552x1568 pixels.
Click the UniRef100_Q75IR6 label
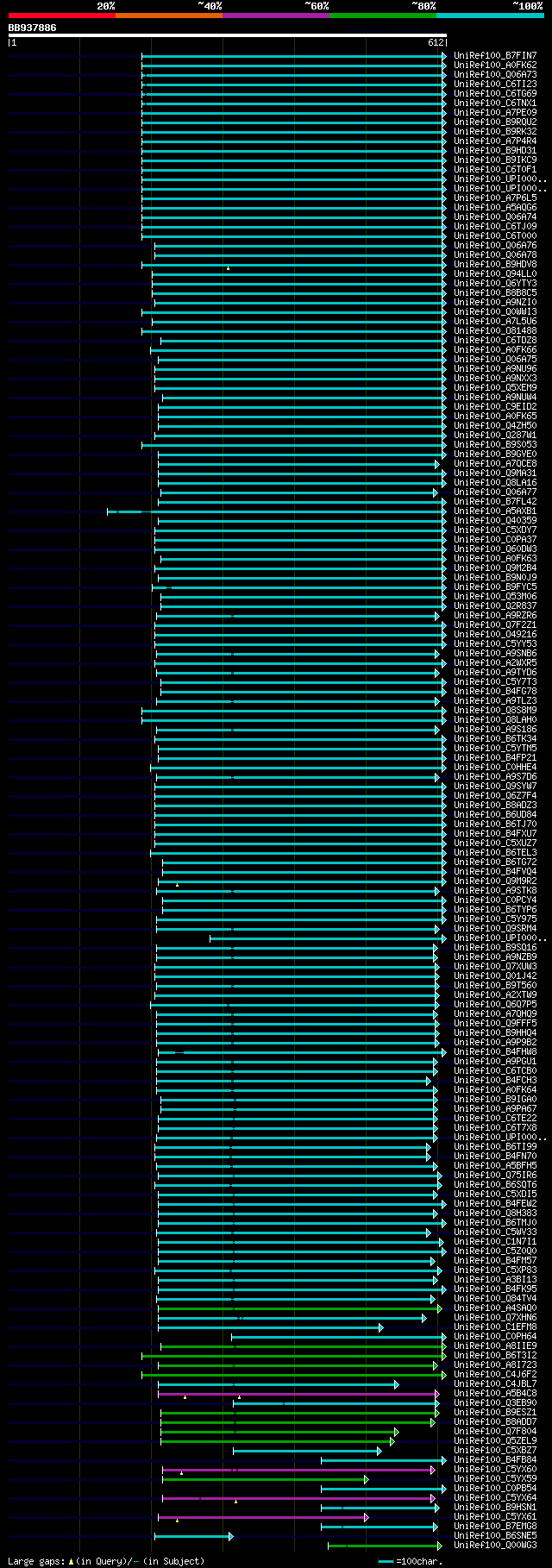[495, 1175]
